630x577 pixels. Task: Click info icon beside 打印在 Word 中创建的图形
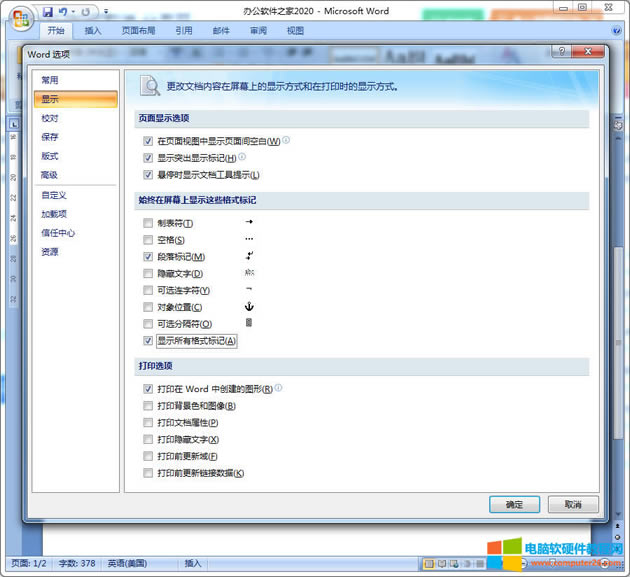click(x=278, y=388)
